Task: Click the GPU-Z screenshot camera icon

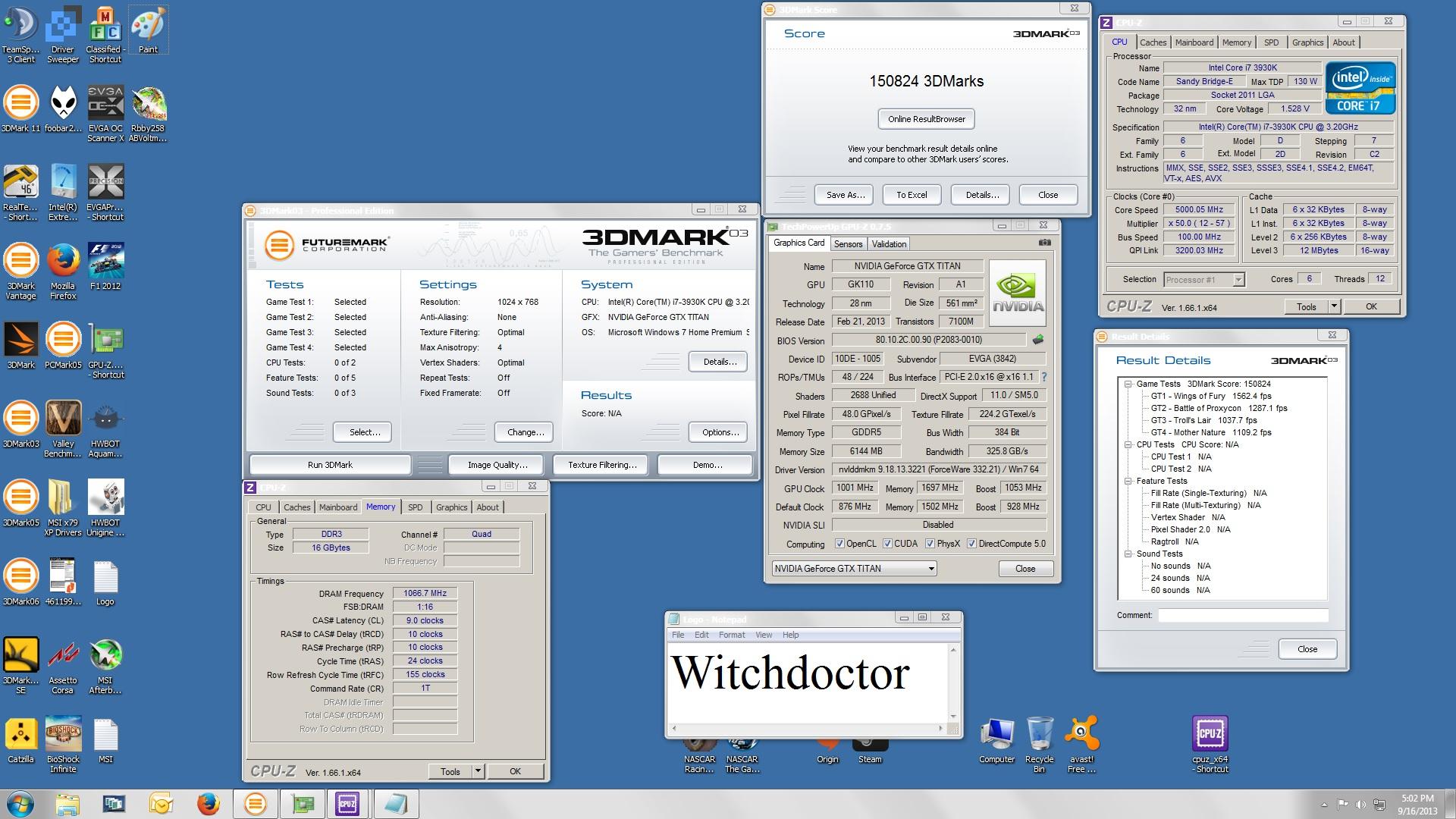Action: tap(1044, 243)
